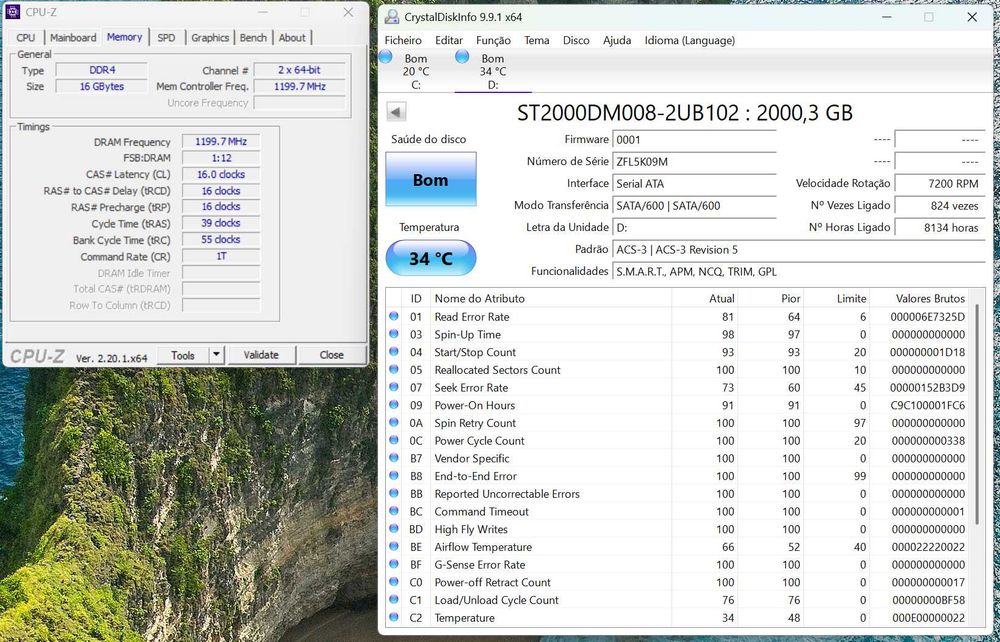Open the Função menu

point(494,40)
